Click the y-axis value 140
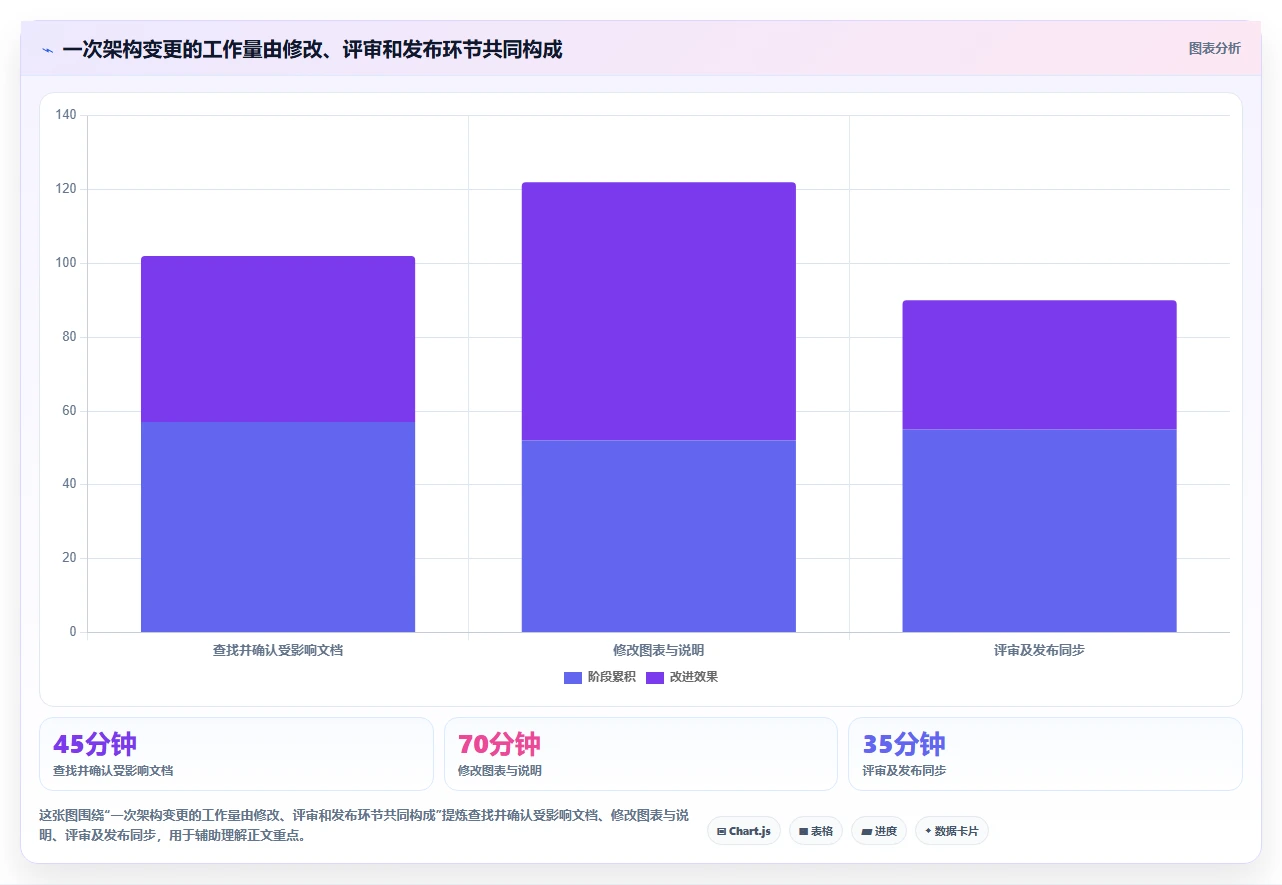Viewport: 1282px width, 885px height. 66,115
